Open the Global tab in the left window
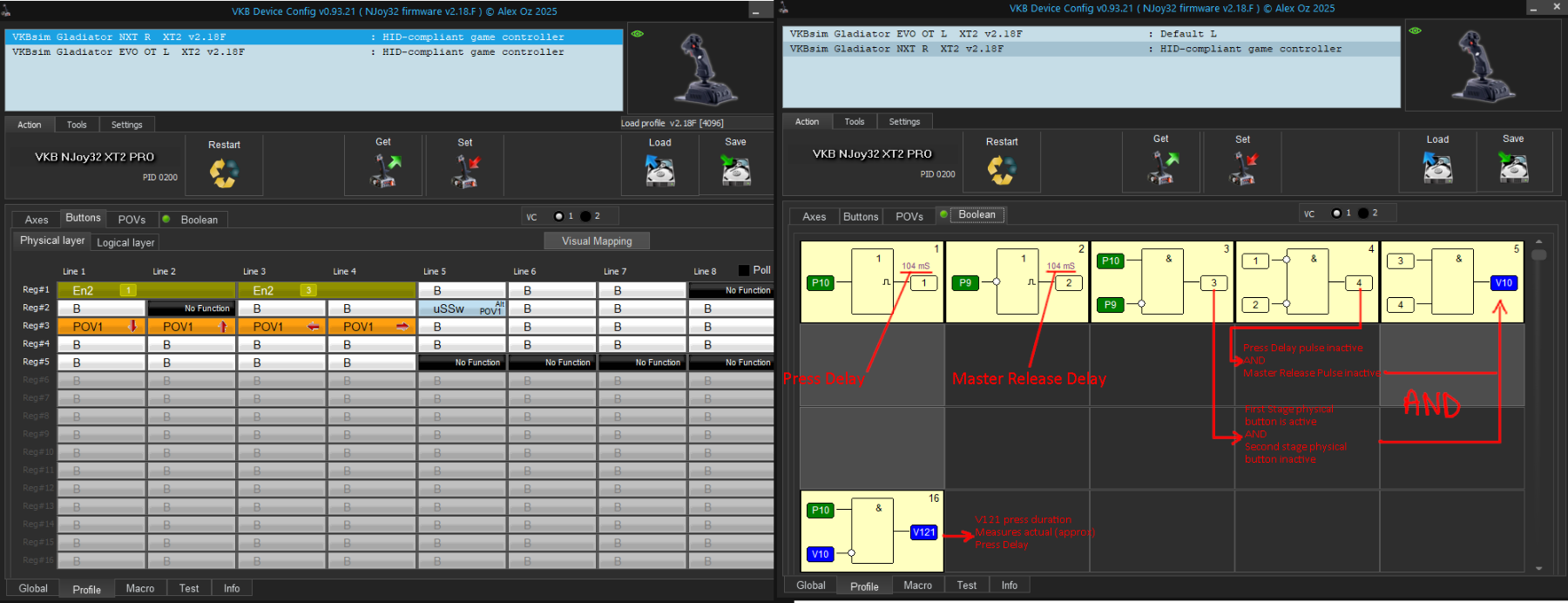 click(x=33, y=588)
